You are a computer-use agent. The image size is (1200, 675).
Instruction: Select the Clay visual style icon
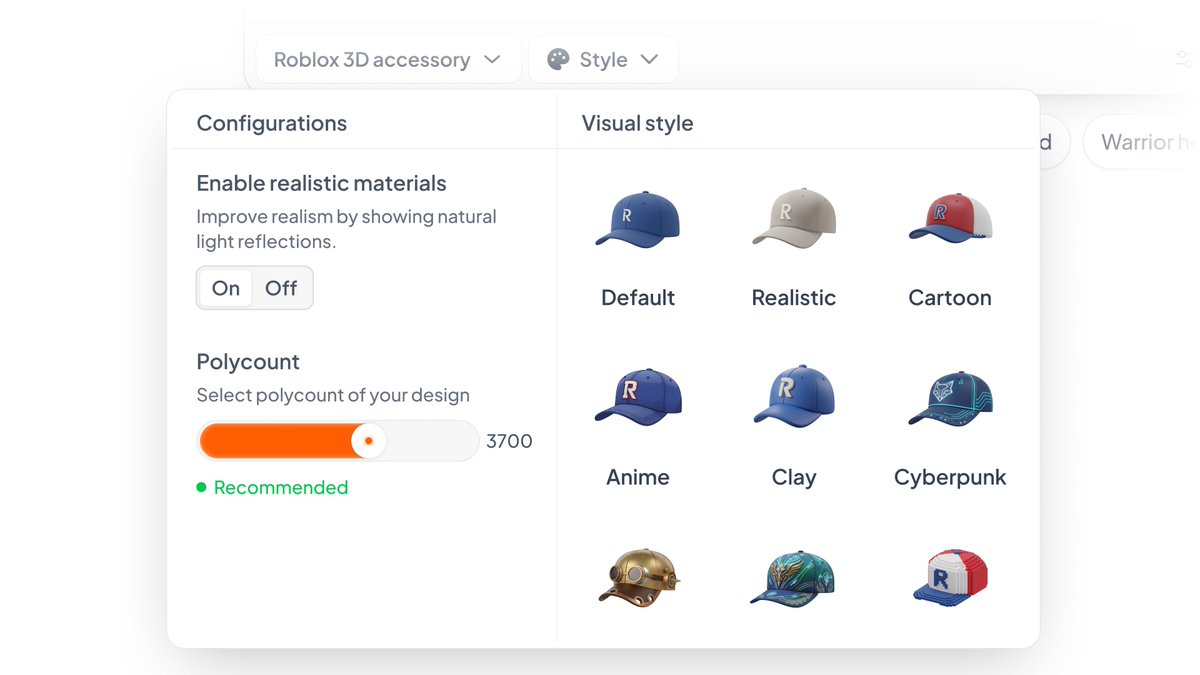coord(793,395)
